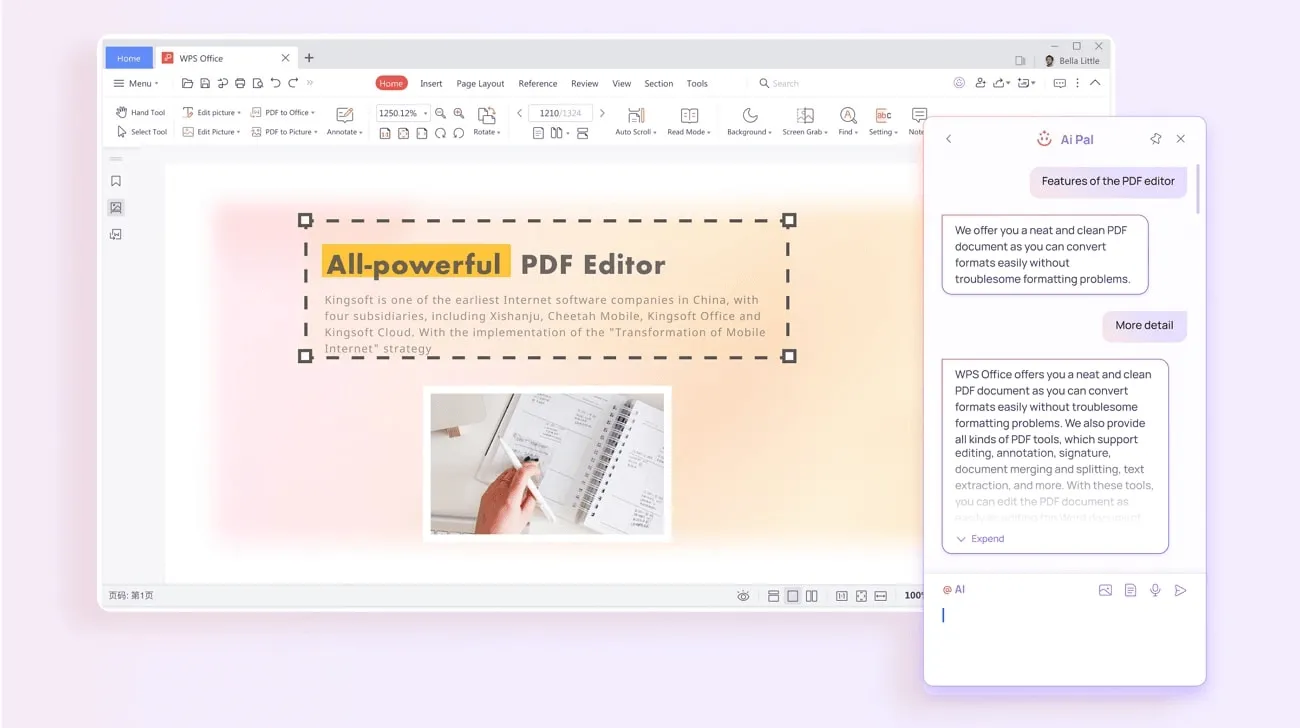This screenshot has height=728, width=1300.
Task: Click the add collaborator icon
Action: coord(980,83)
